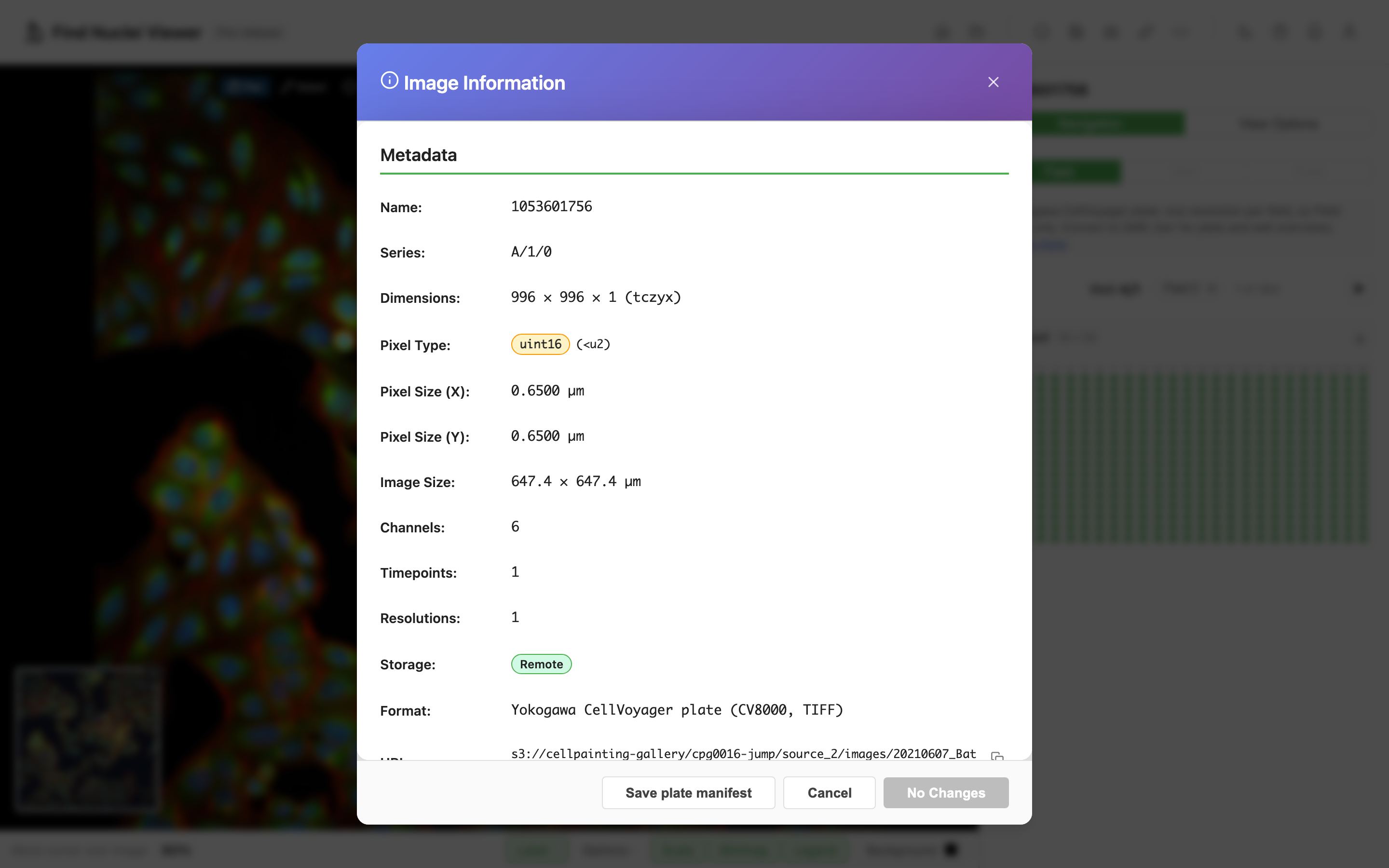
Task: Select the image size 647.4 × 647.4 µm
Action: click(x=576, y=482)
